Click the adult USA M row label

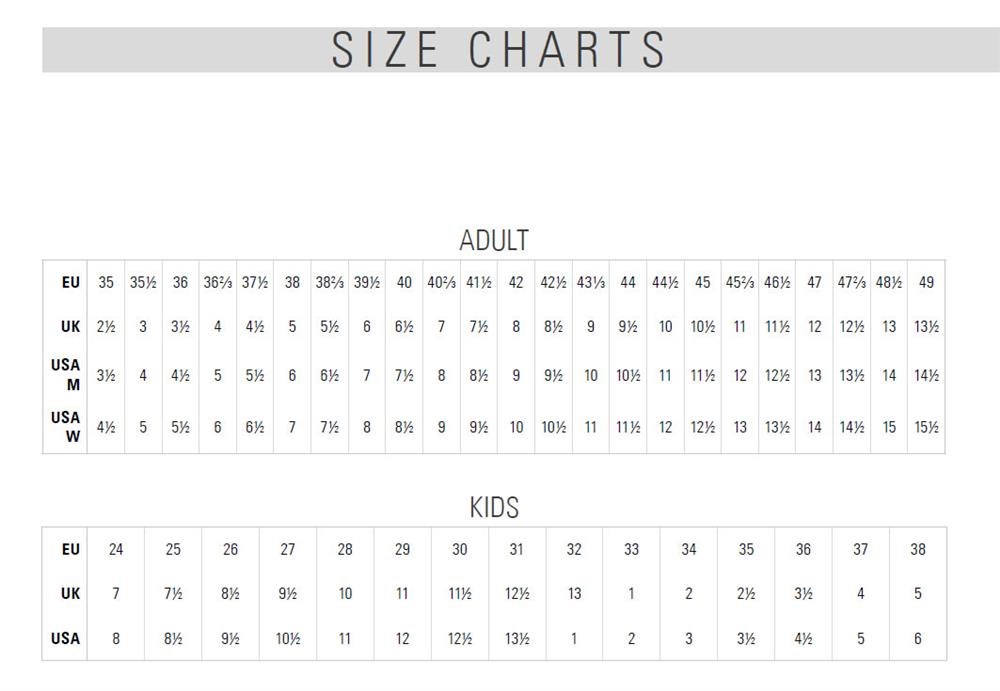(x=66, y=375)
